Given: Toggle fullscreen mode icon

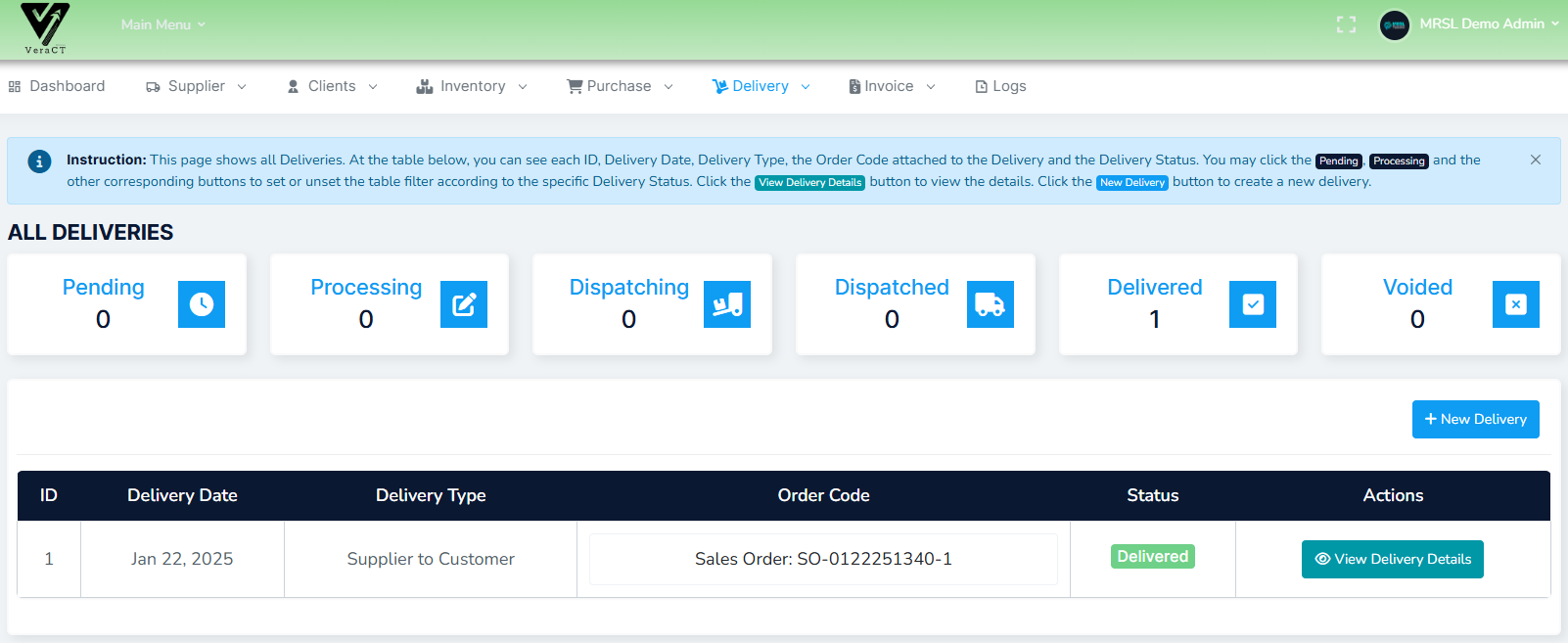Looking at the screenshot, I should [1347, 24].
